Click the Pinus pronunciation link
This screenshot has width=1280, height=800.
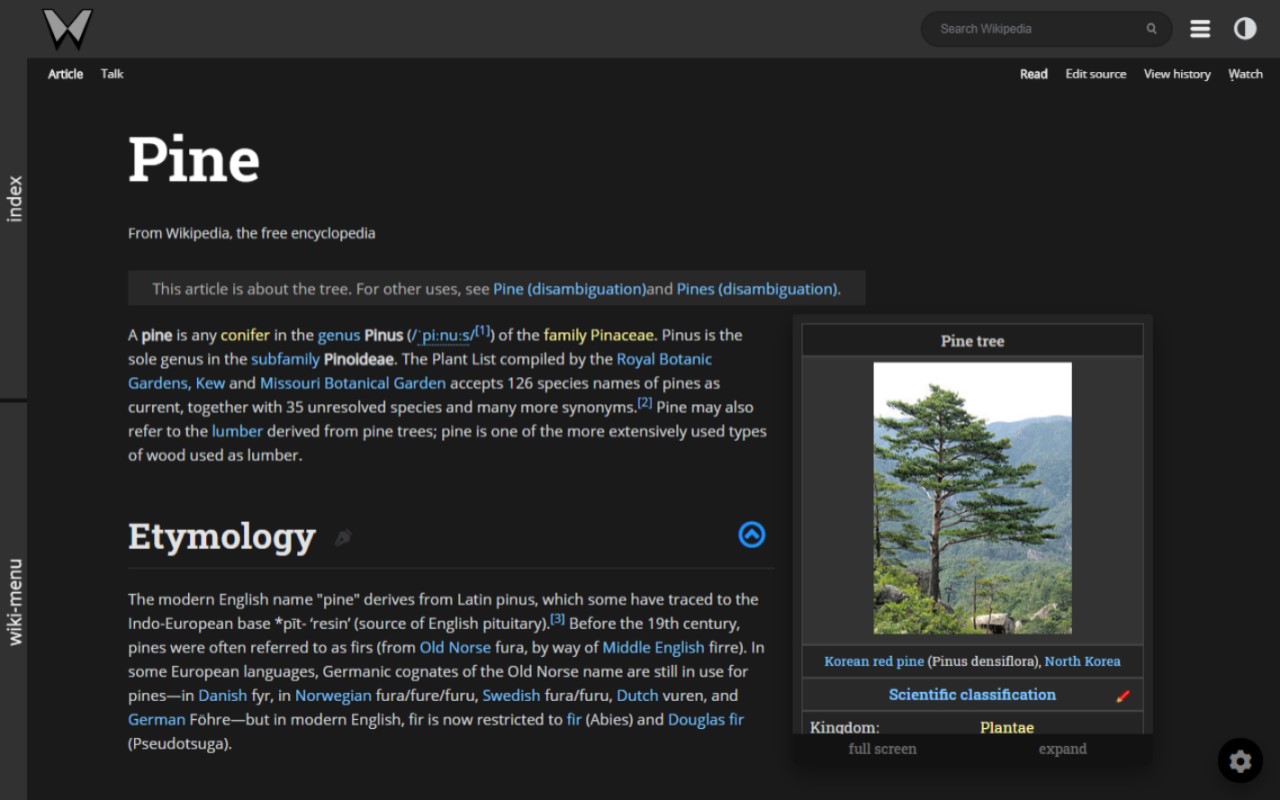click(441, 336)
